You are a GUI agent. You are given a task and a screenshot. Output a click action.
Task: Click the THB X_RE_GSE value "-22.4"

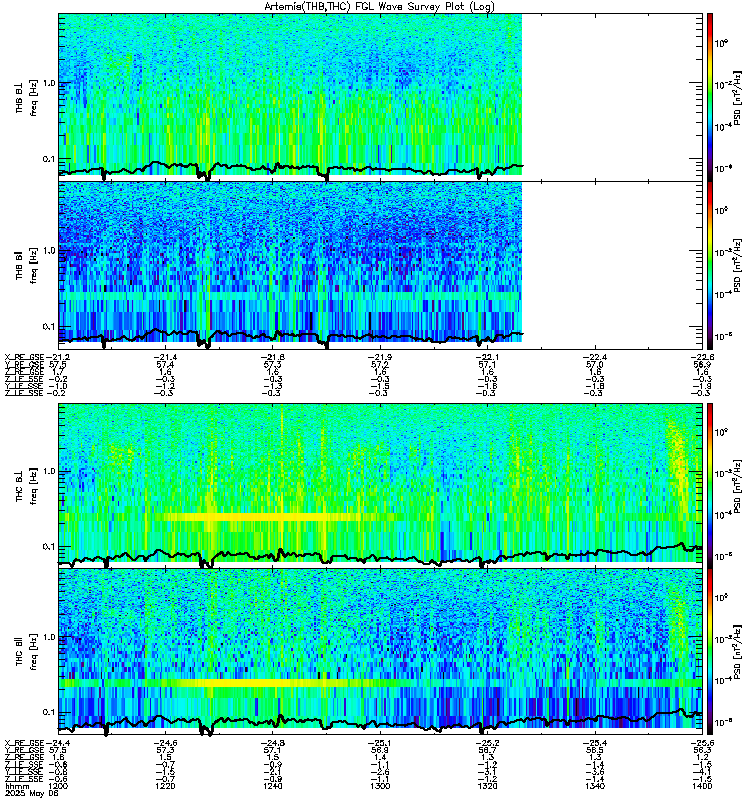(595, 357)
